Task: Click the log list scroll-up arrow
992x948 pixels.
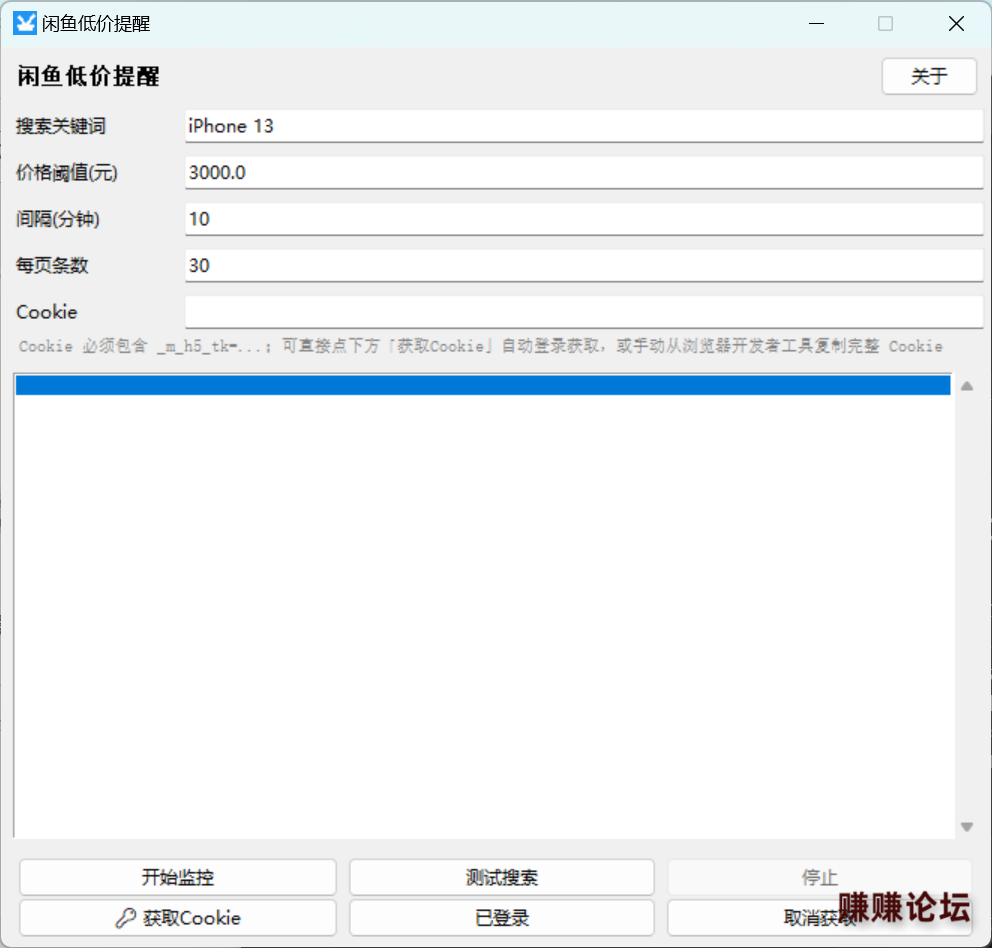Action: pyautogui.click(x=967, y=386)
